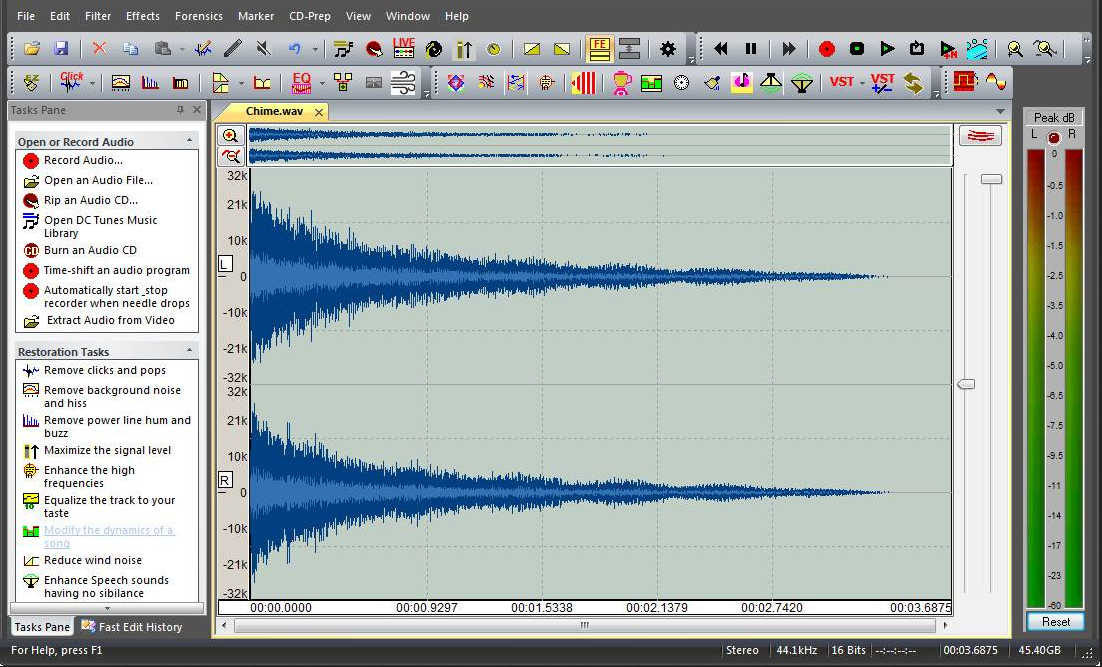
Task: Open settings with the gear icon
Action: (x=668, y=48)
